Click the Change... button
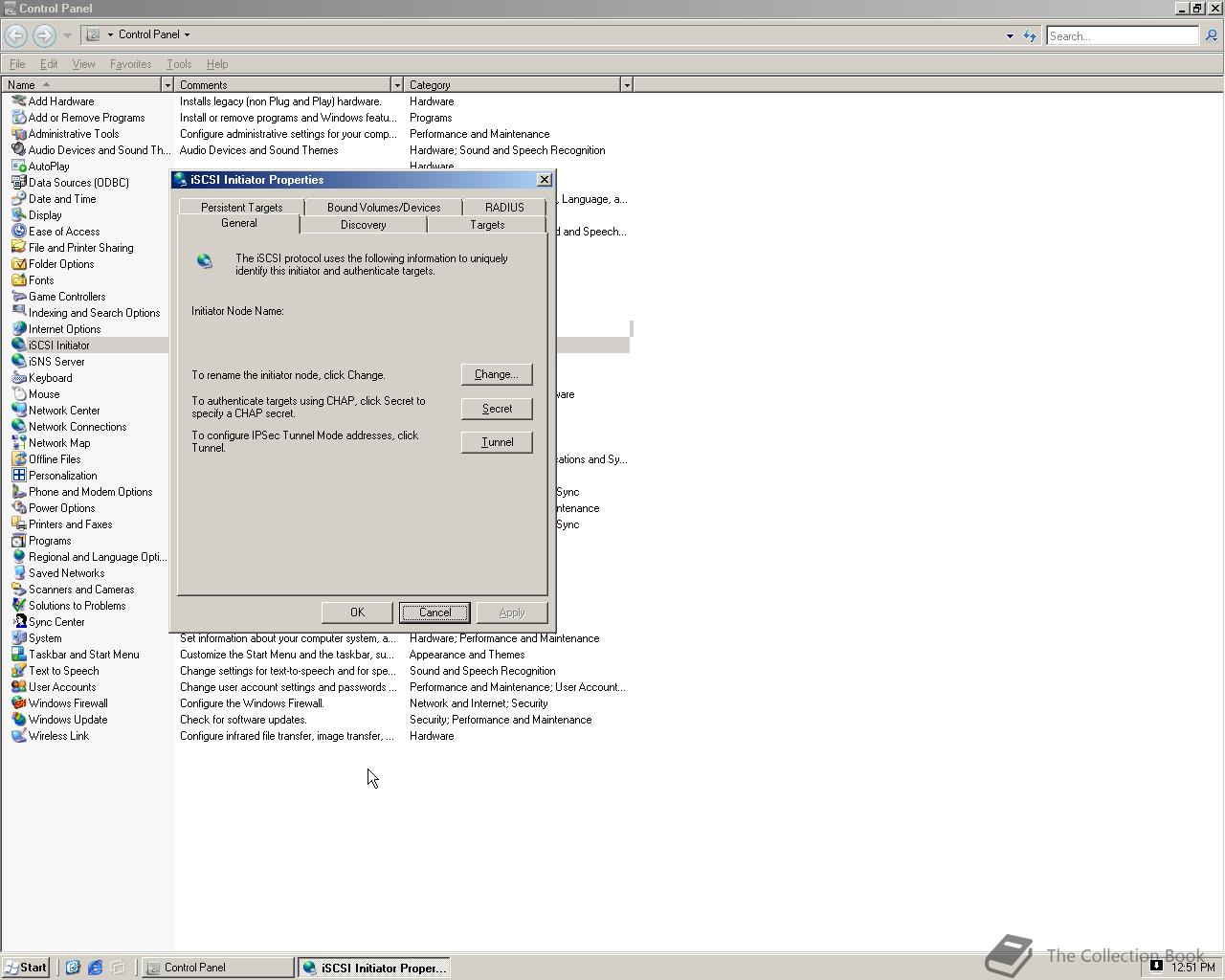 point(497,374)
